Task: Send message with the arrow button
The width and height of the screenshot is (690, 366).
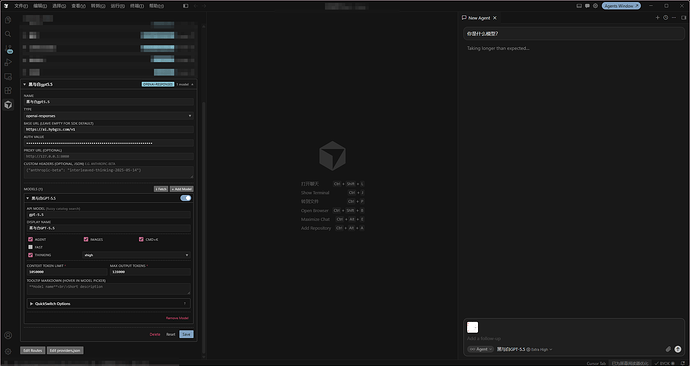Action: coord(678,349)
